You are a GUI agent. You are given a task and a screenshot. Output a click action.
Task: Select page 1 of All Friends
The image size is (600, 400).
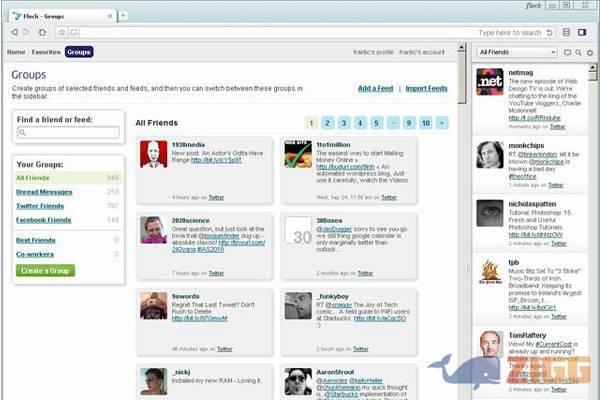tap(311, 123)
